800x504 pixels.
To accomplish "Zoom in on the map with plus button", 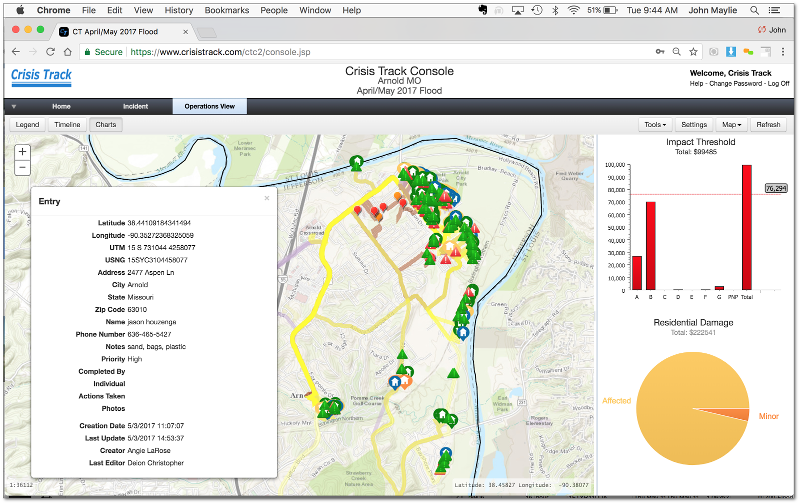I will point(22,152).
